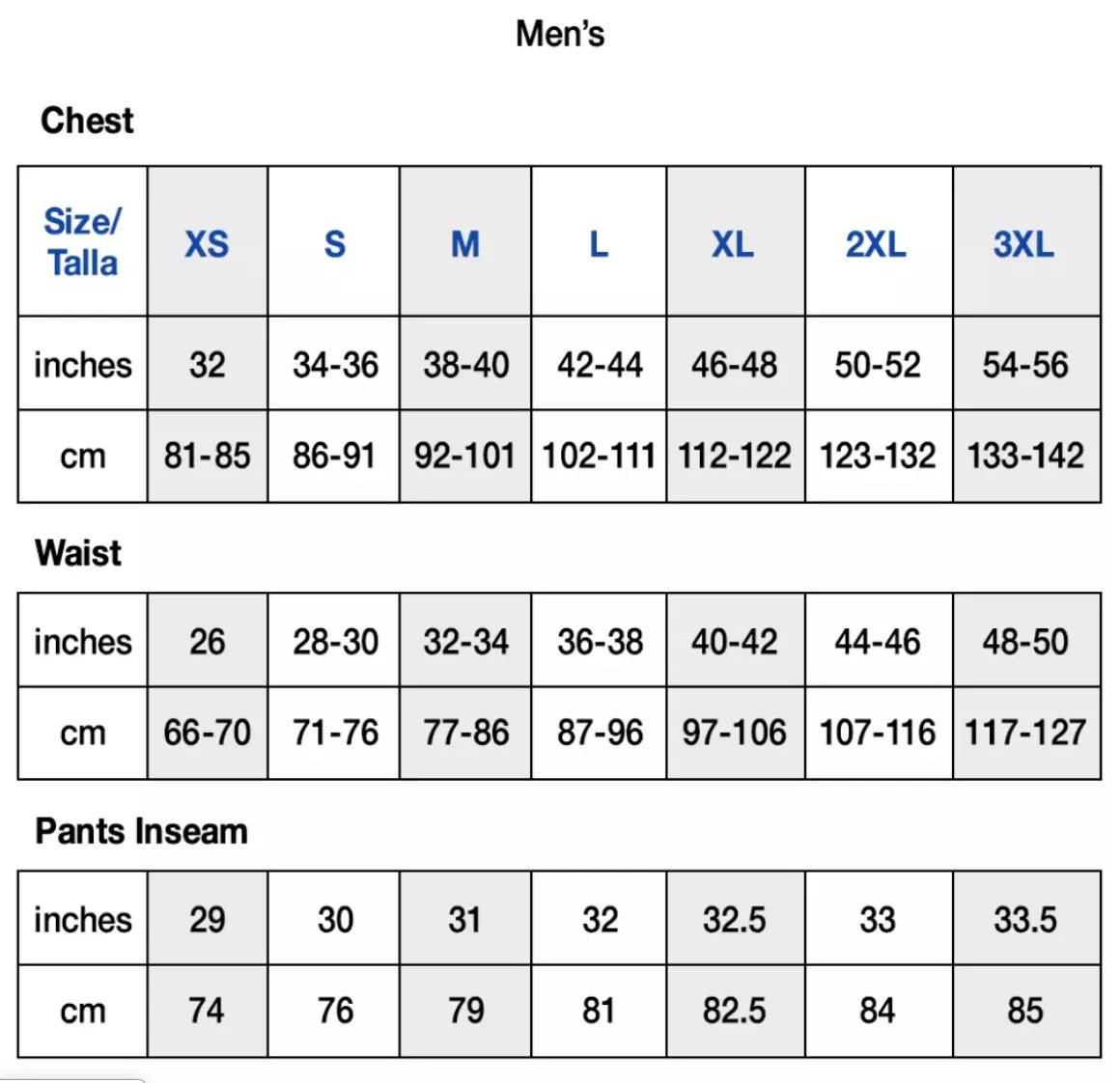Select the Pants Inseam heading
Image resolution: width=1120 pixels, height=1083 pixels.
tap(141, 831)
